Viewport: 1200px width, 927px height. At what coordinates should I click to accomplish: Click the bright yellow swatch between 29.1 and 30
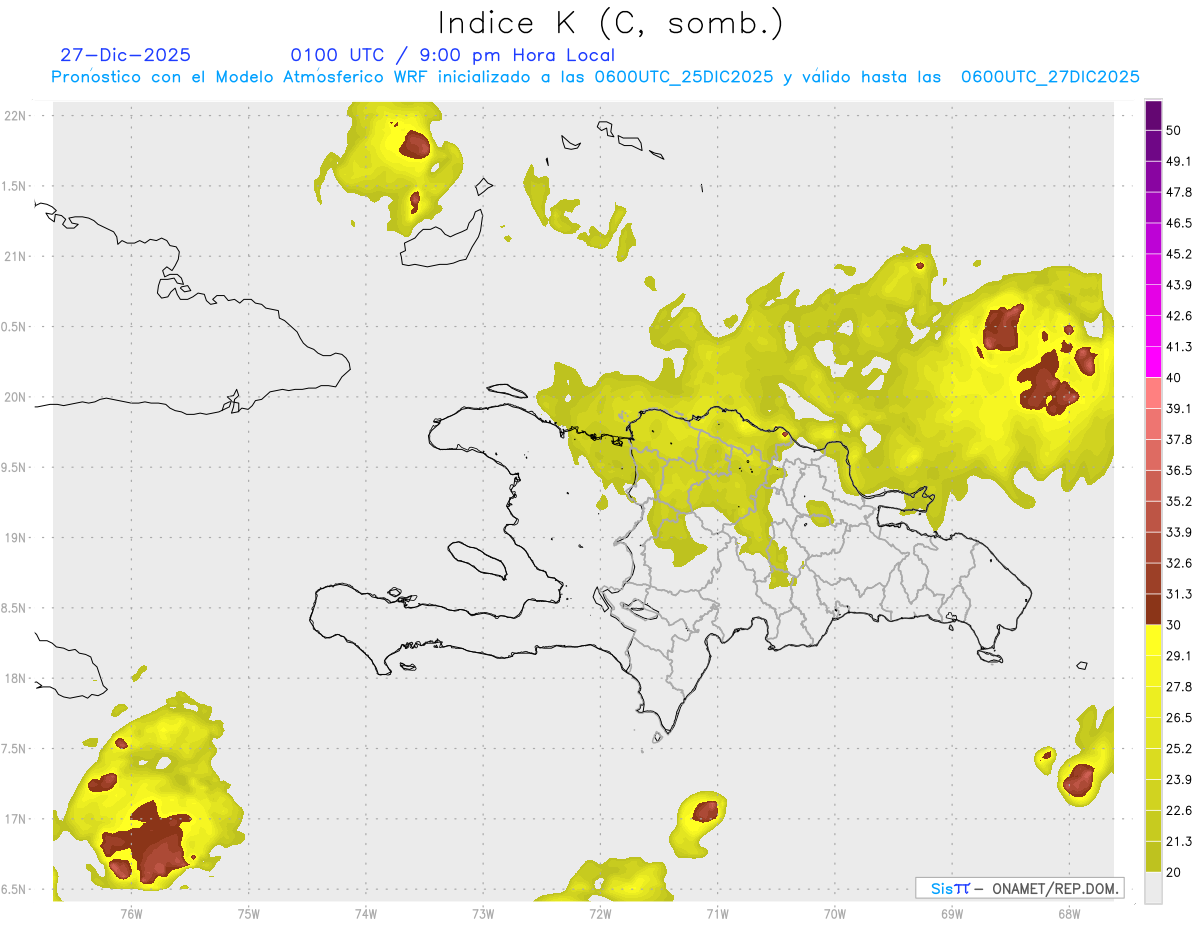(x=1153, y=640)
